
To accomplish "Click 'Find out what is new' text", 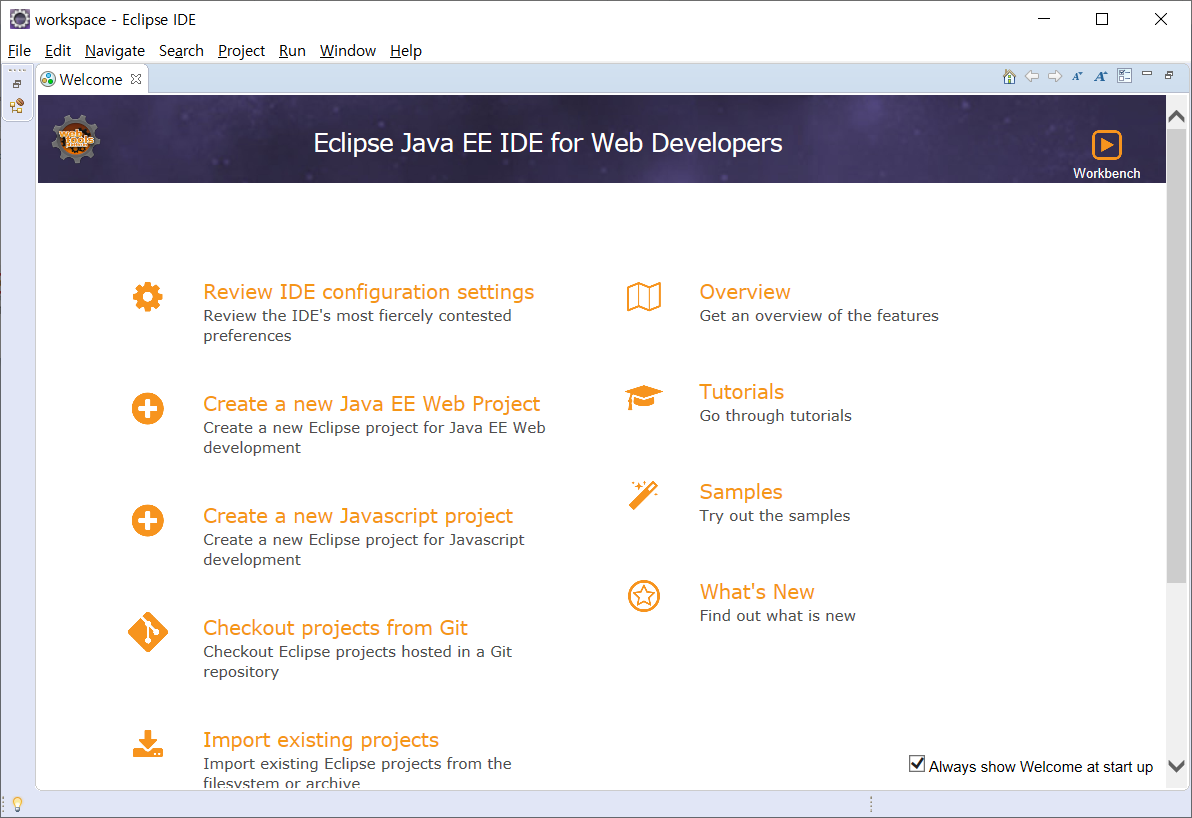I will point(777,616).
